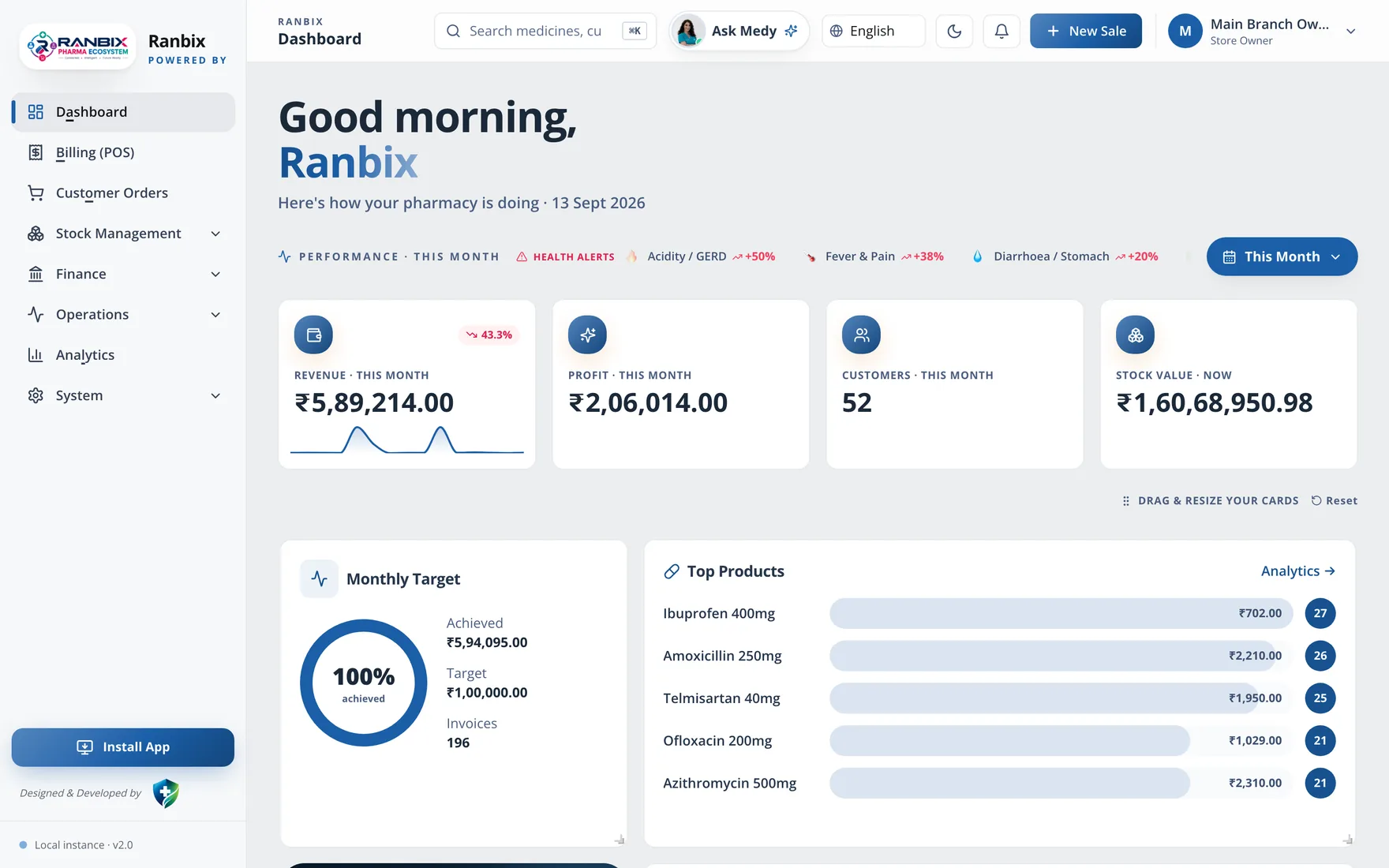Open the Analytics sidebar page
The width and height of the screenshot is (1389, 868).
[123, 355]
